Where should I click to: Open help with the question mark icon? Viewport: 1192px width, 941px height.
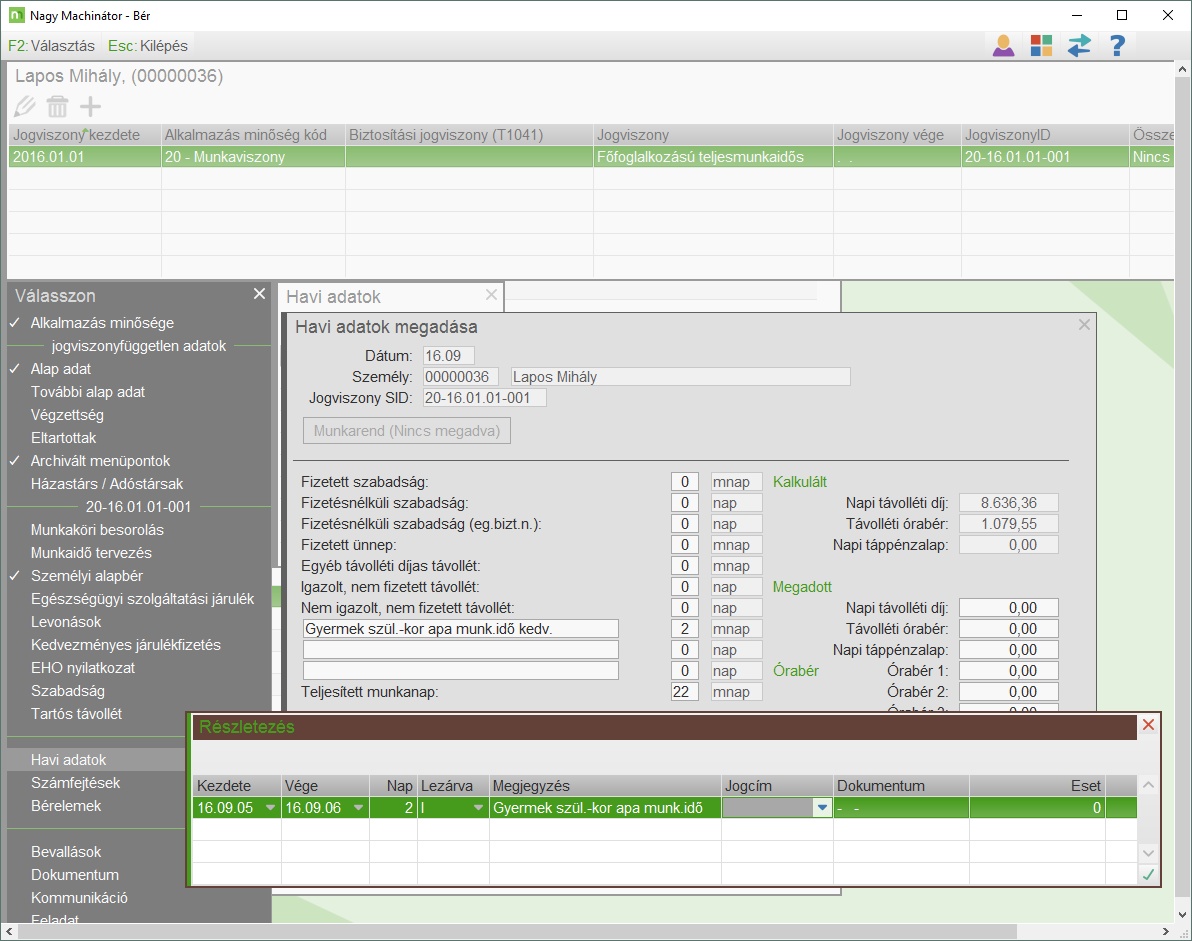(x=1117, y=45)
